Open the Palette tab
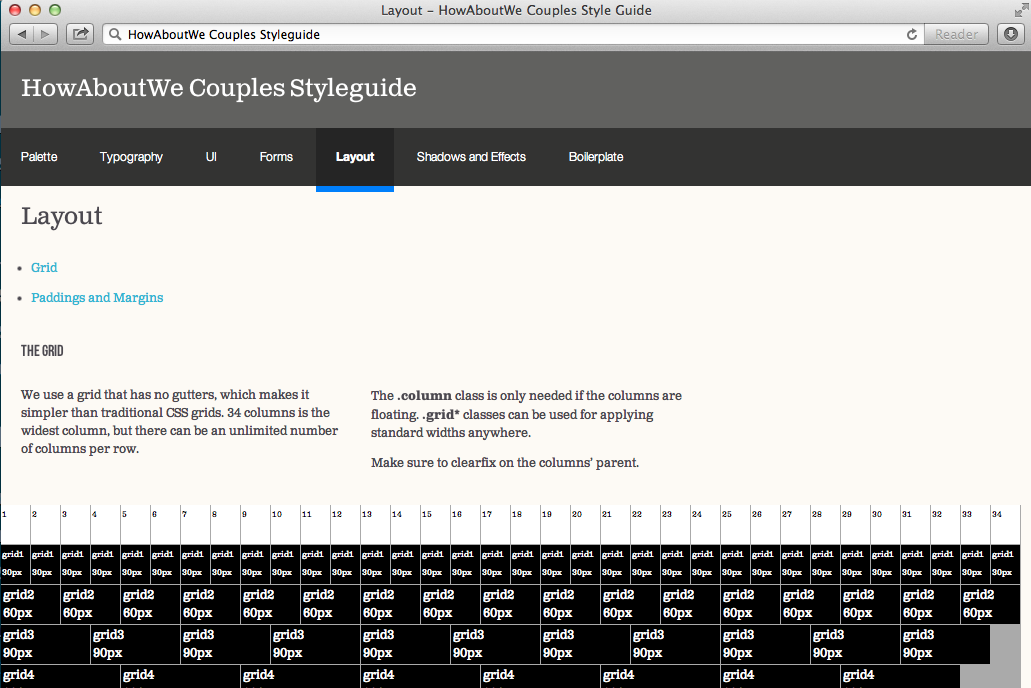This screenshot has width=1031, height=688. (39, 157)
